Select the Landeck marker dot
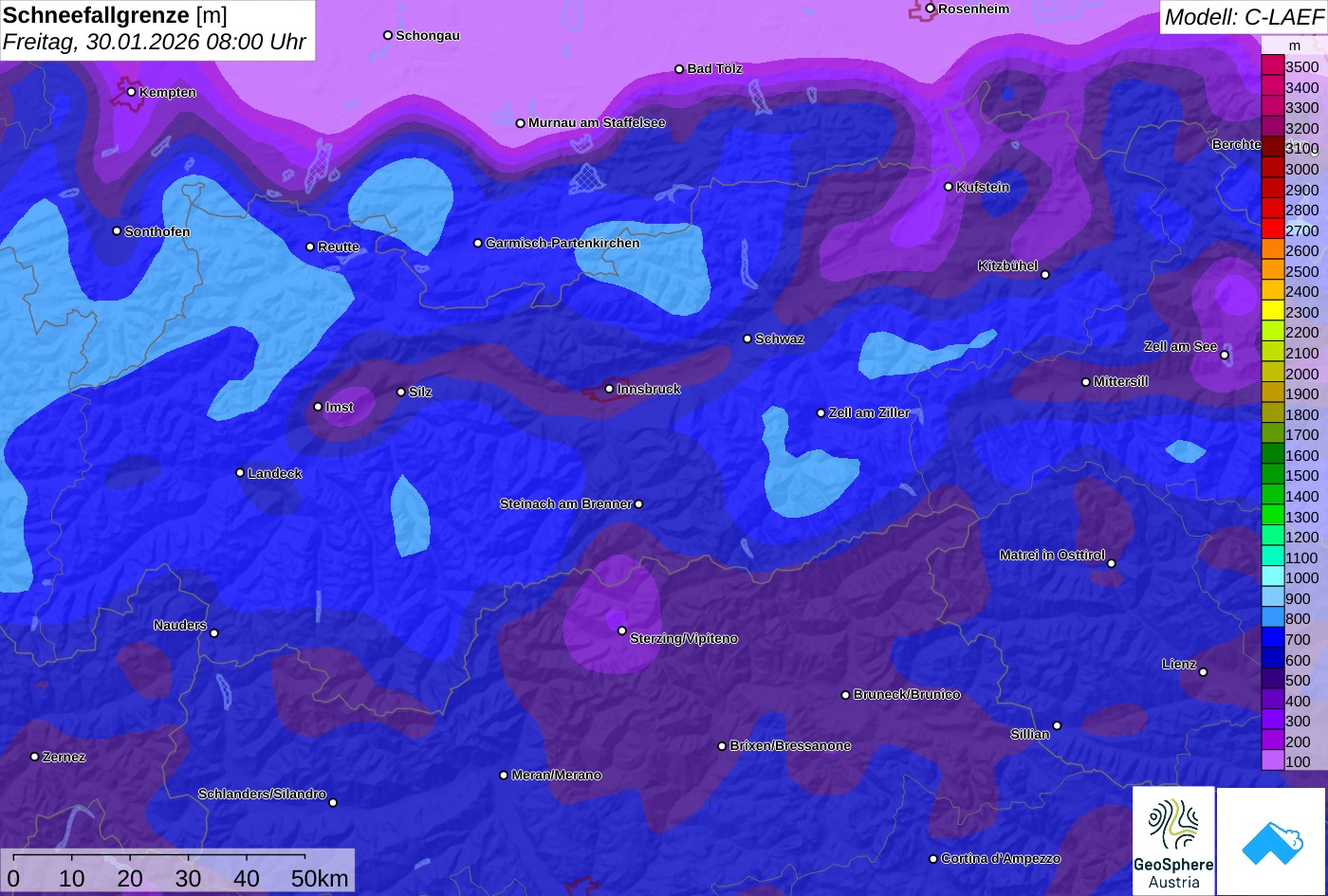1328x896 pixels. point(240,473)
